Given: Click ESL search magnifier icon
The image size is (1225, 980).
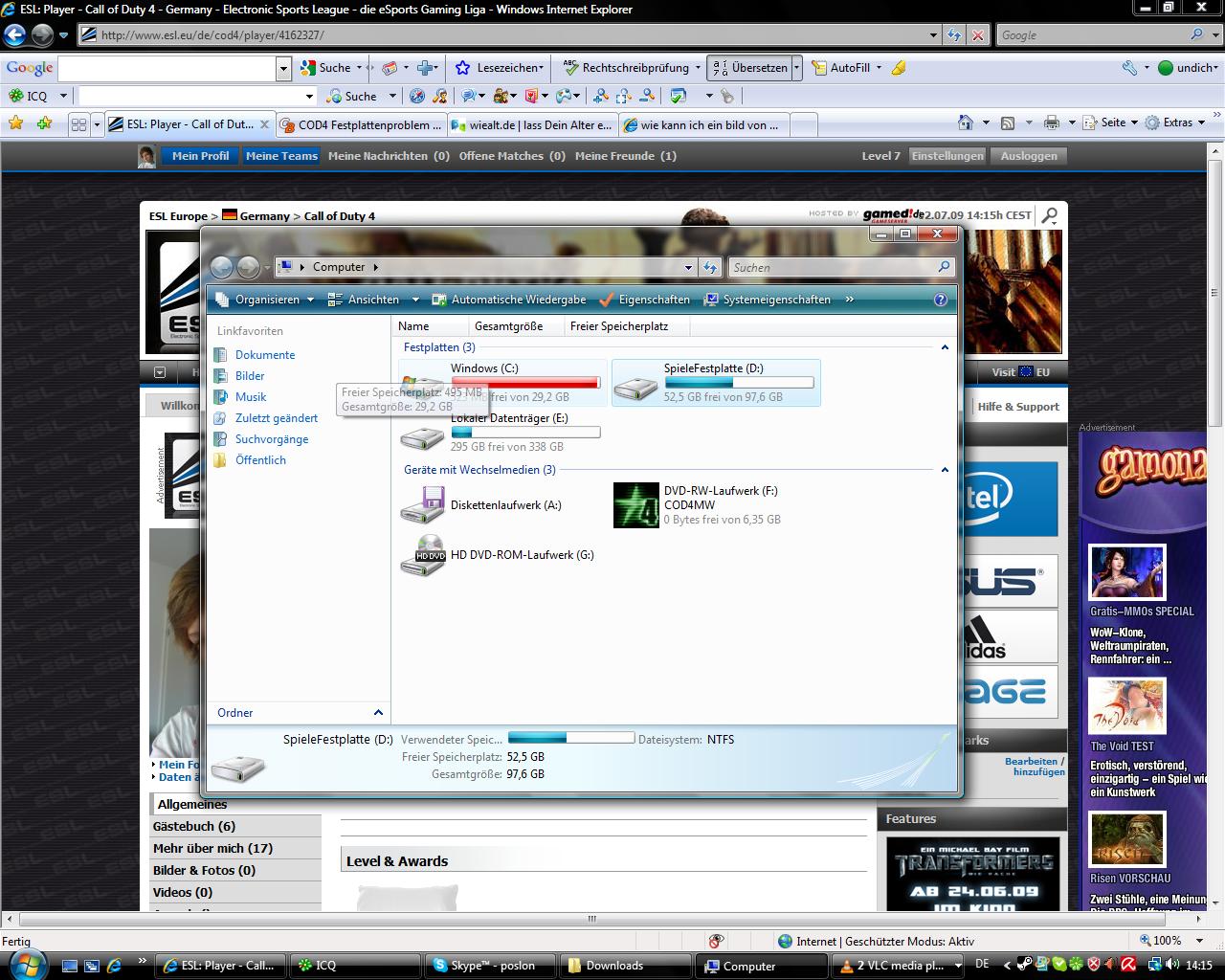Looking at the screenshot, I should tap(1050, 215).
